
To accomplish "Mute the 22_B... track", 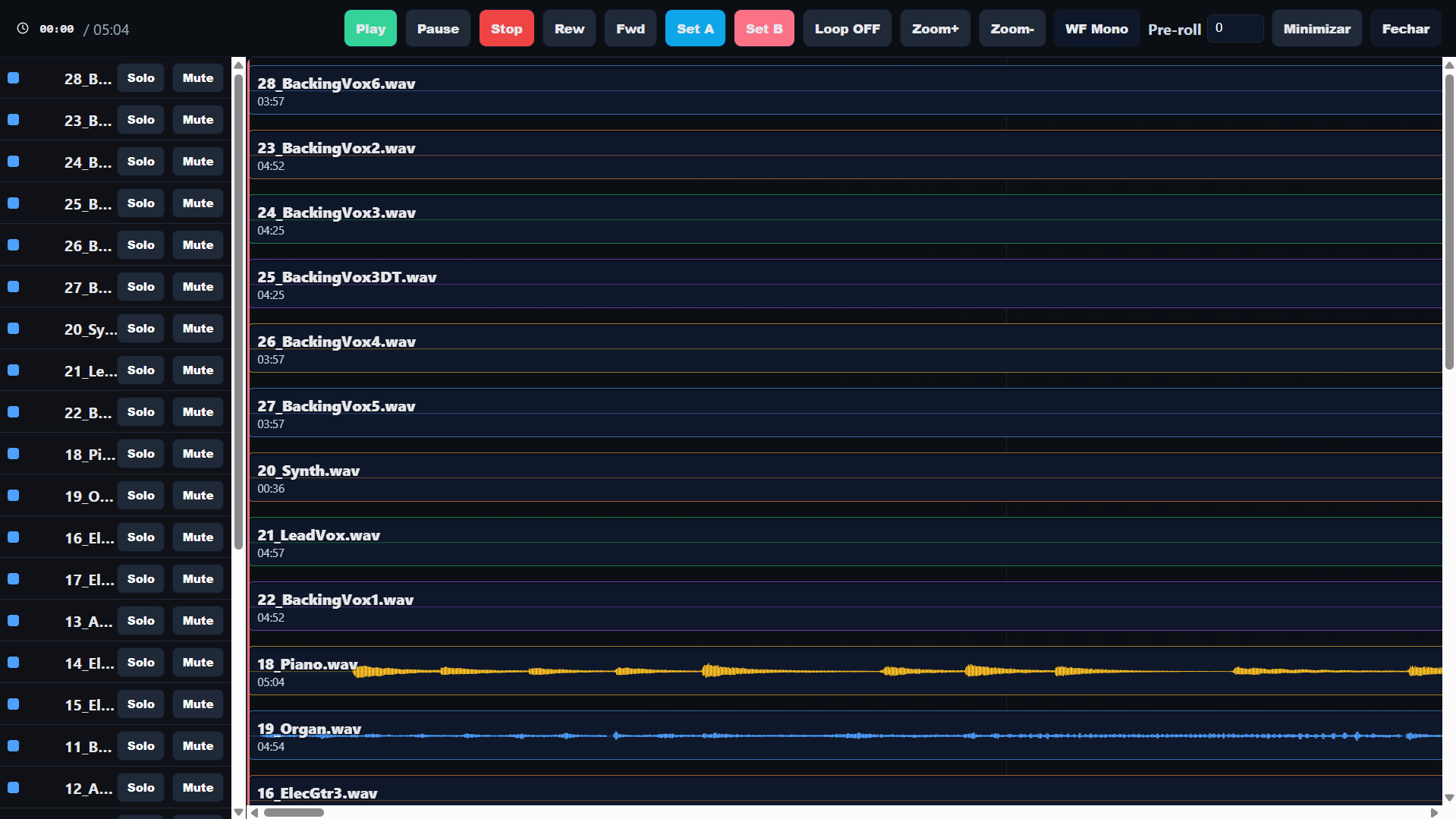I will pos(198,412).
